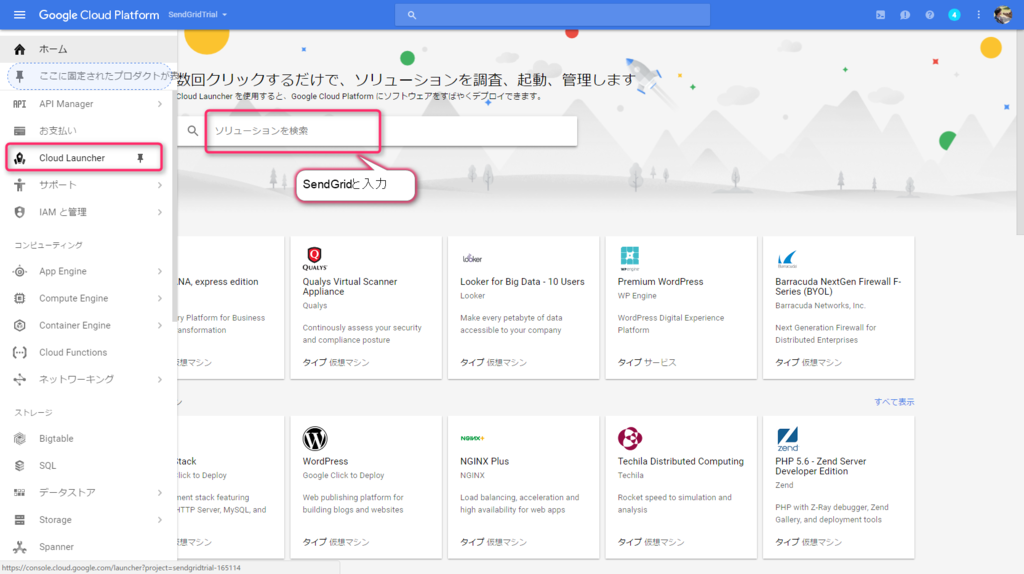Open the notifications badge icon

(954, 14)
